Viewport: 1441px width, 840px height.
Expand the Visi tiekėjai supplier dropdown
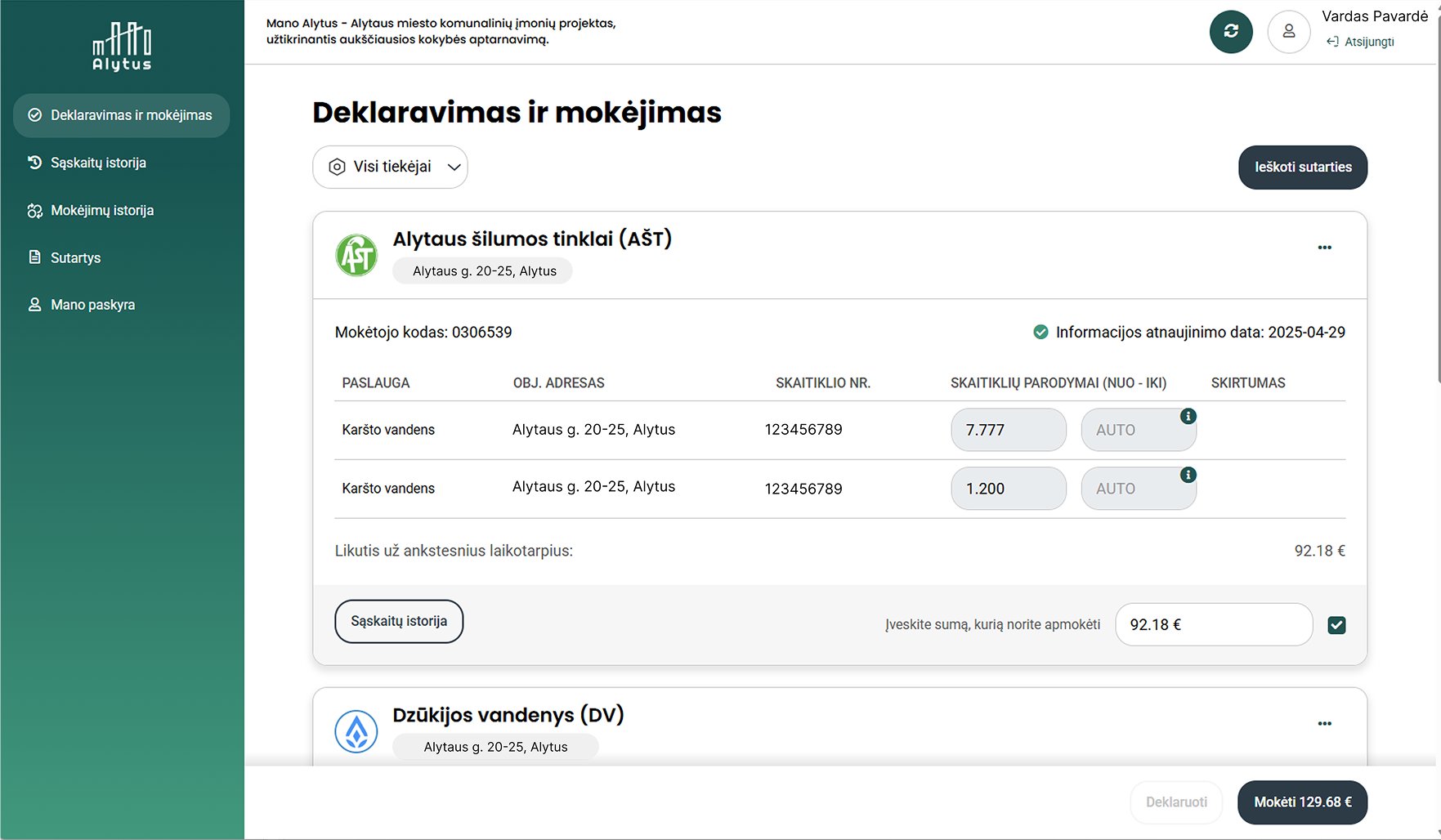390,167
